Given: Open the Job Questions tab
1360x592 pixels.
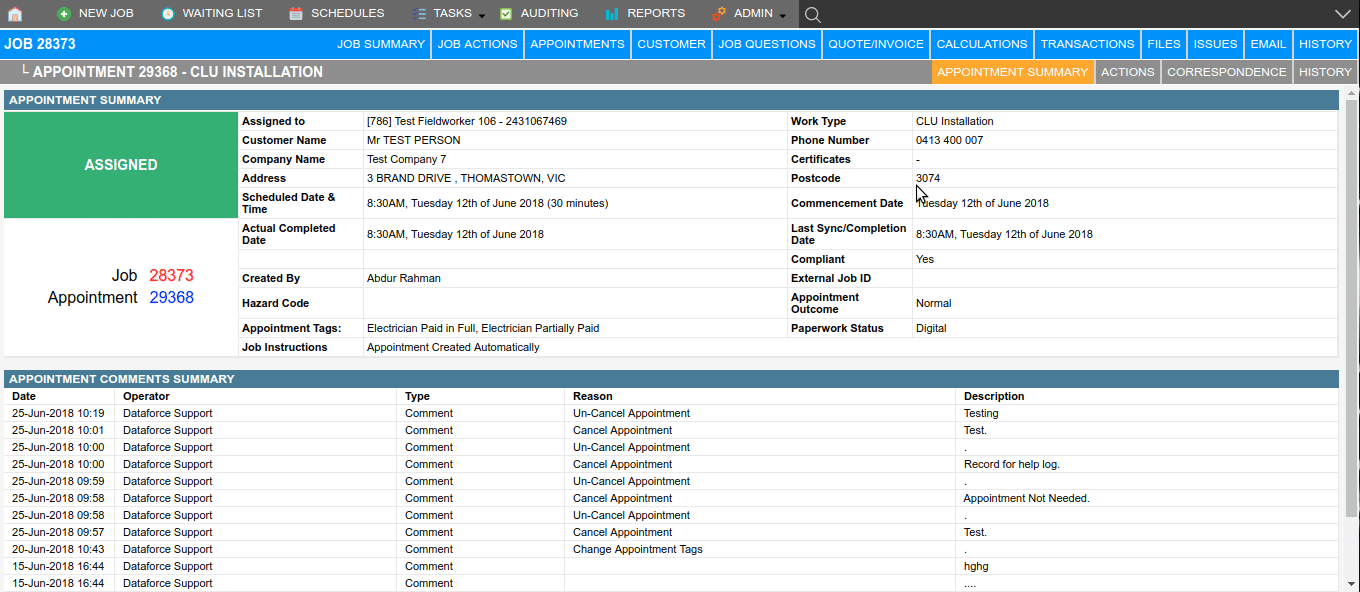Looking at the screenshot, I should pos(767,44).
